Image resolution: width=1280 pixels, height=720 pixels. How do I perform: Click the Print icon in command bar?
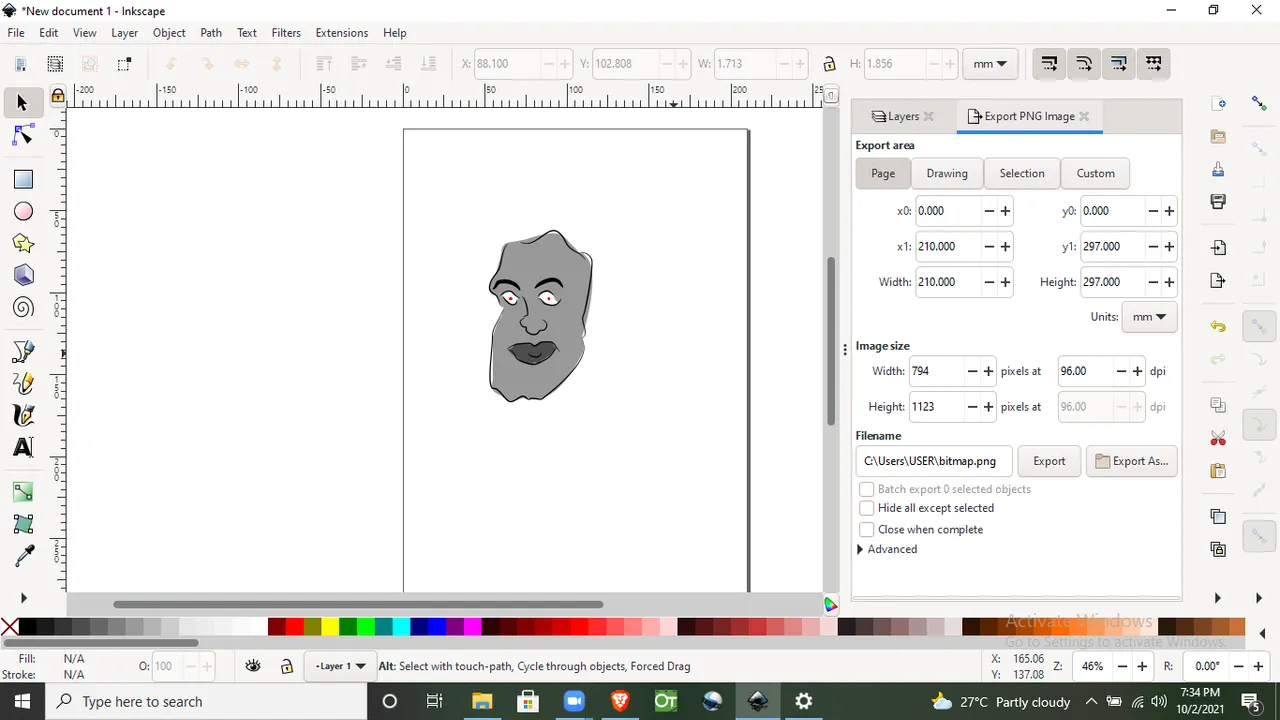[1218, 202]
